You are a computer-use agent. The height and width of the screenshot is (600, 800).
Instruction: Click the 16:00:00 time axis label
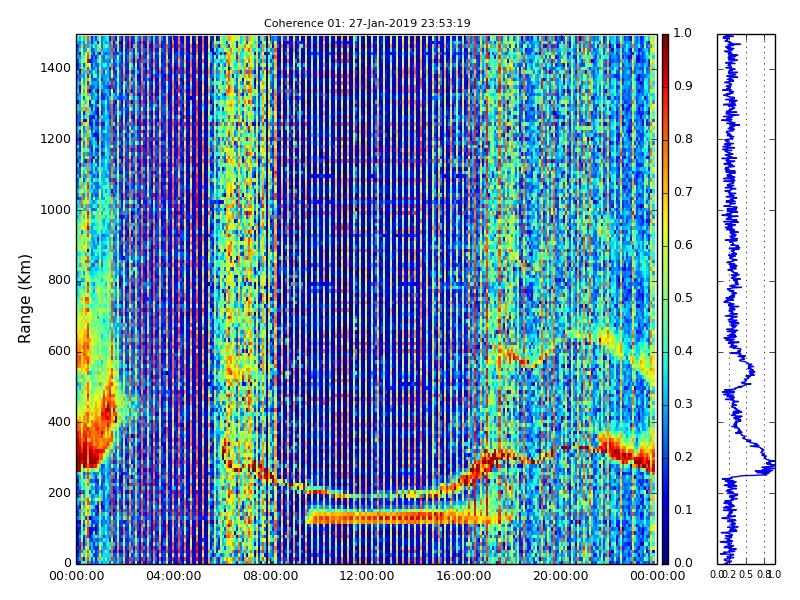(464, 576)
